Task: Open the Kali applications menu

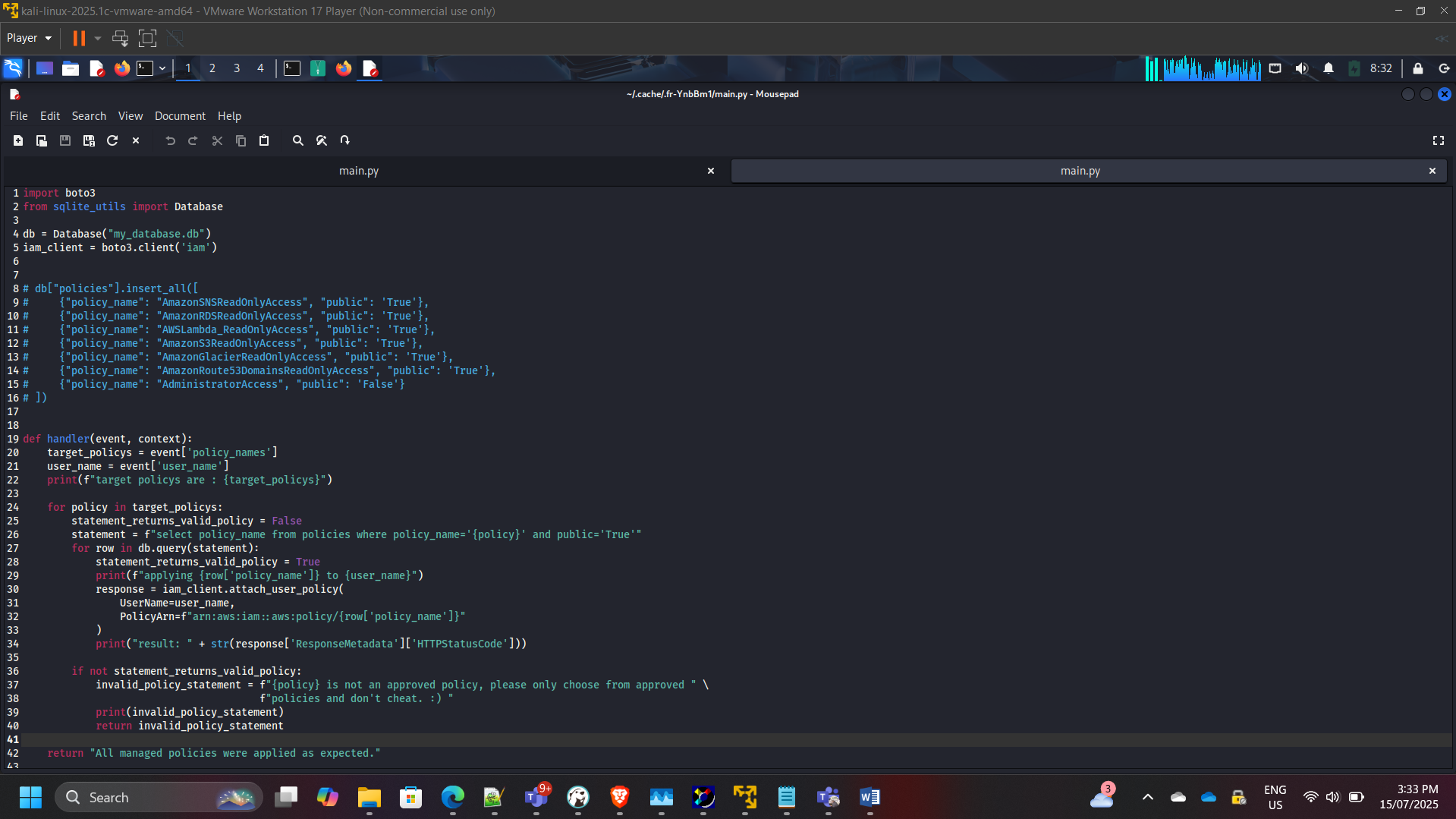Action: pyautogui.click(x=12, y=68)
